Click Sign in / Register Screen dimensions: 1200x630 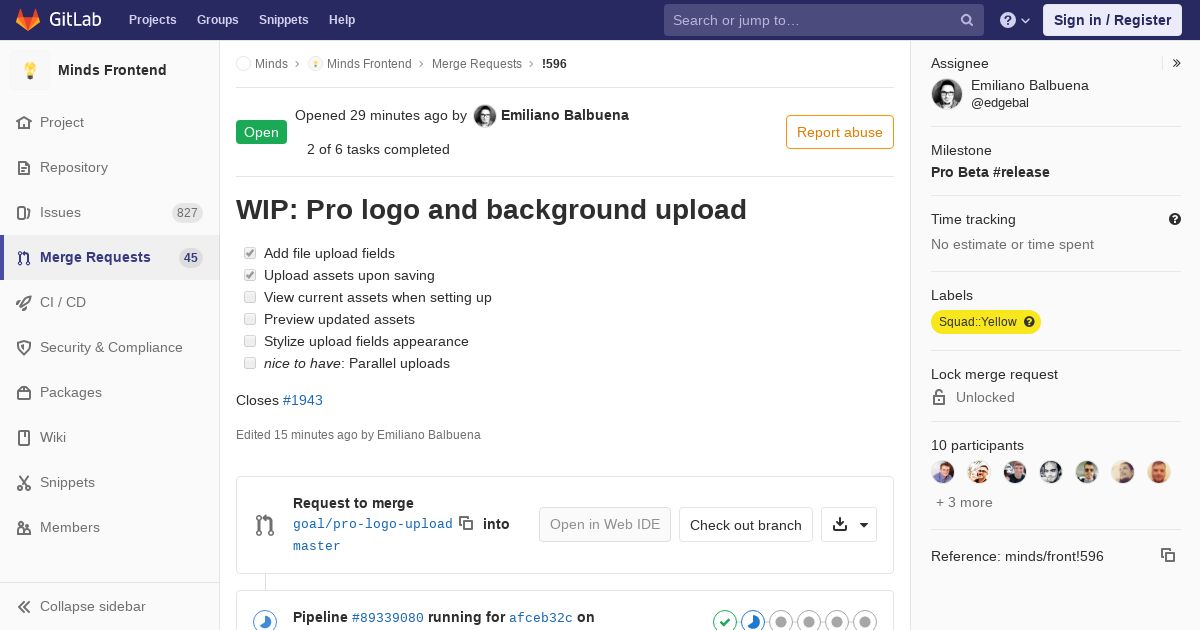click(1112, 20)
